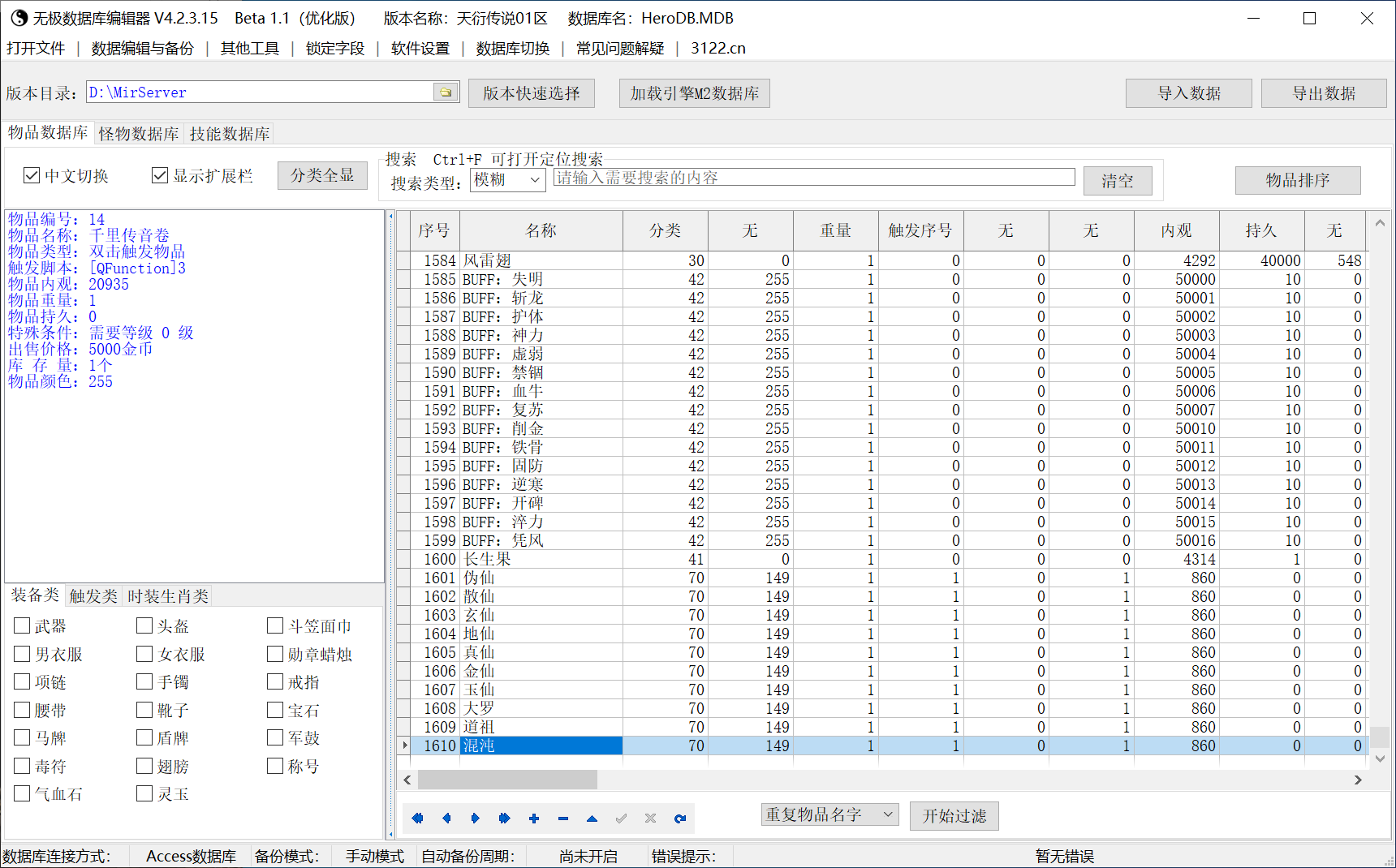Click 清空 search button
This screenshot has width=1396, height=868.
pyautogui.click(x=1118, y=181)
